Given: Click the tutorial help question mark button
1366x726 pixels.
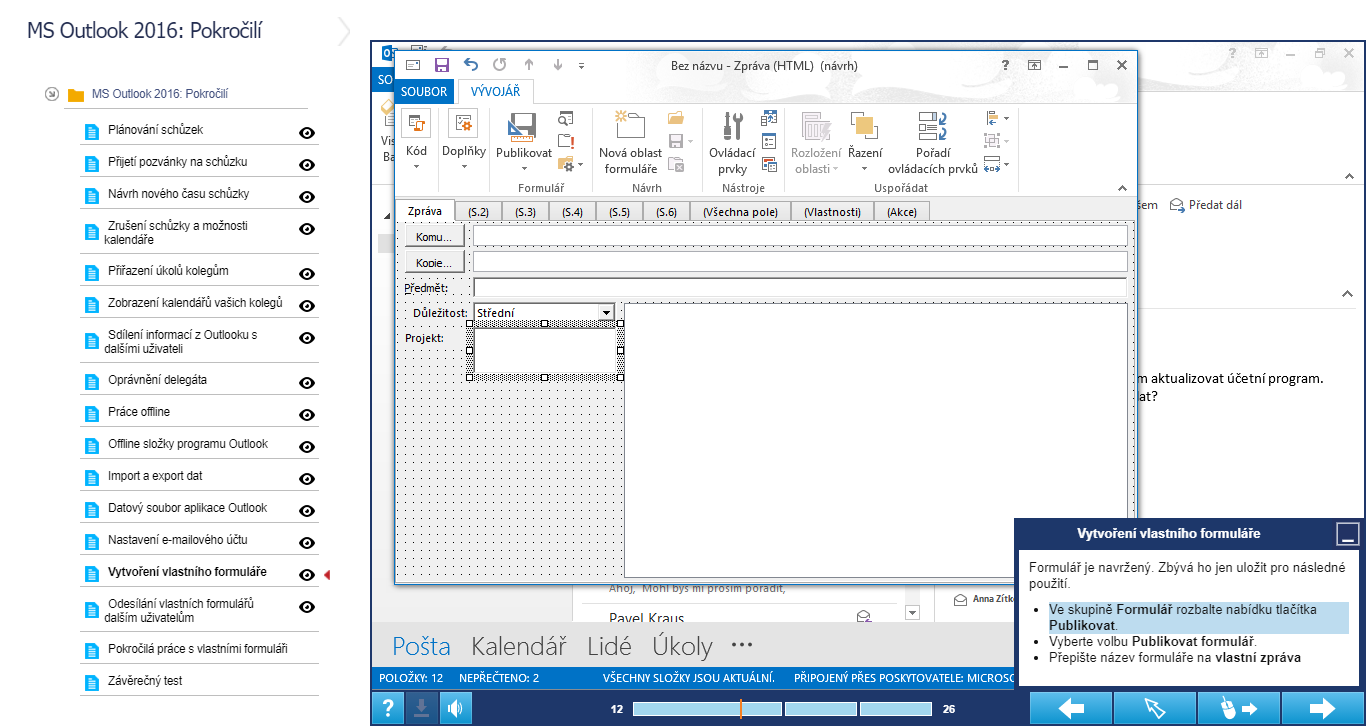Looking at the screenshot, I should tap(387, 709).
